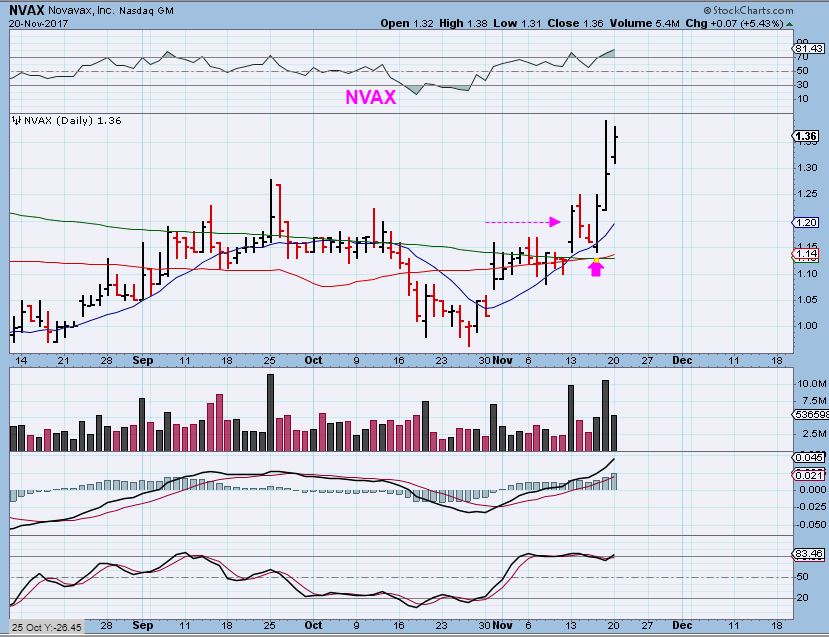This screenshot has height=637, width=829.
Task: Click the 1.20 moving average tag
Action: (x=806, y=223)
